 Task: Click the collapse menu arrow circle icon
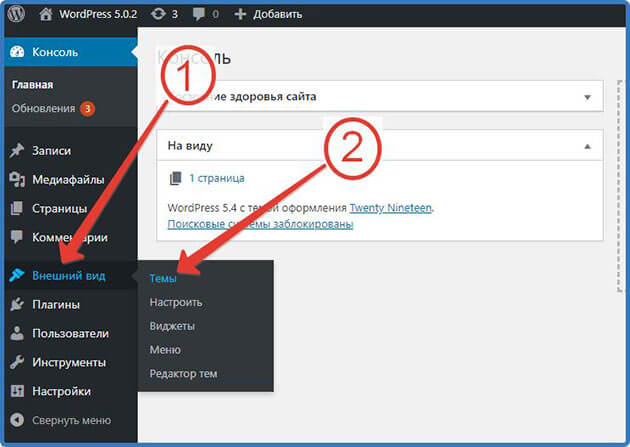coord(17,420)
